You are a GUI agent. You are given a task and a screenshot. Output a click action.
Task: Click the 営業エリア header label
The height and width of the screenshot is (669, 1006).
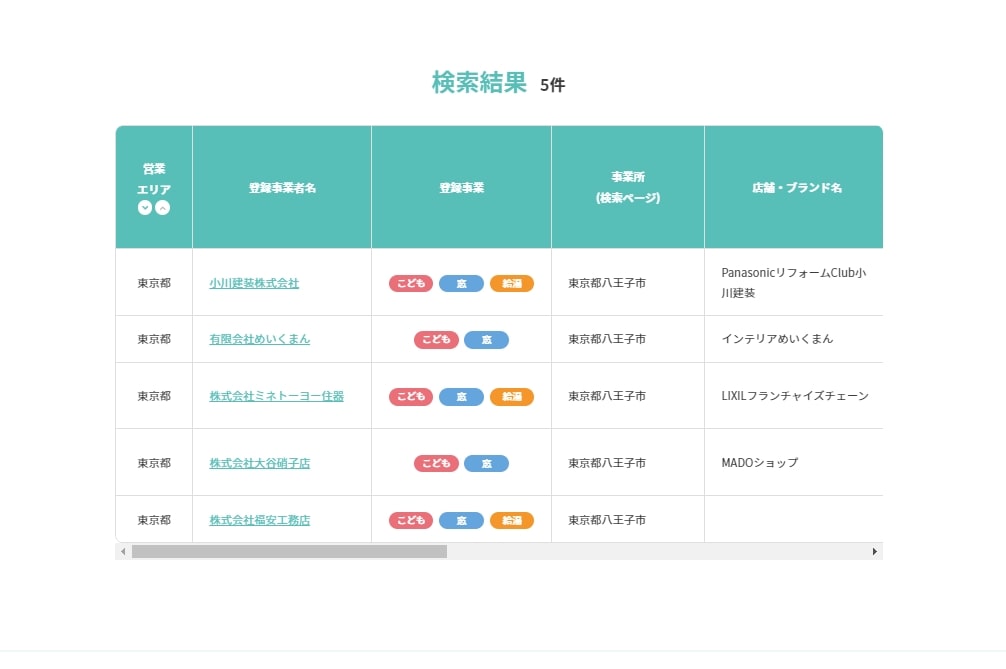(154, 179)
